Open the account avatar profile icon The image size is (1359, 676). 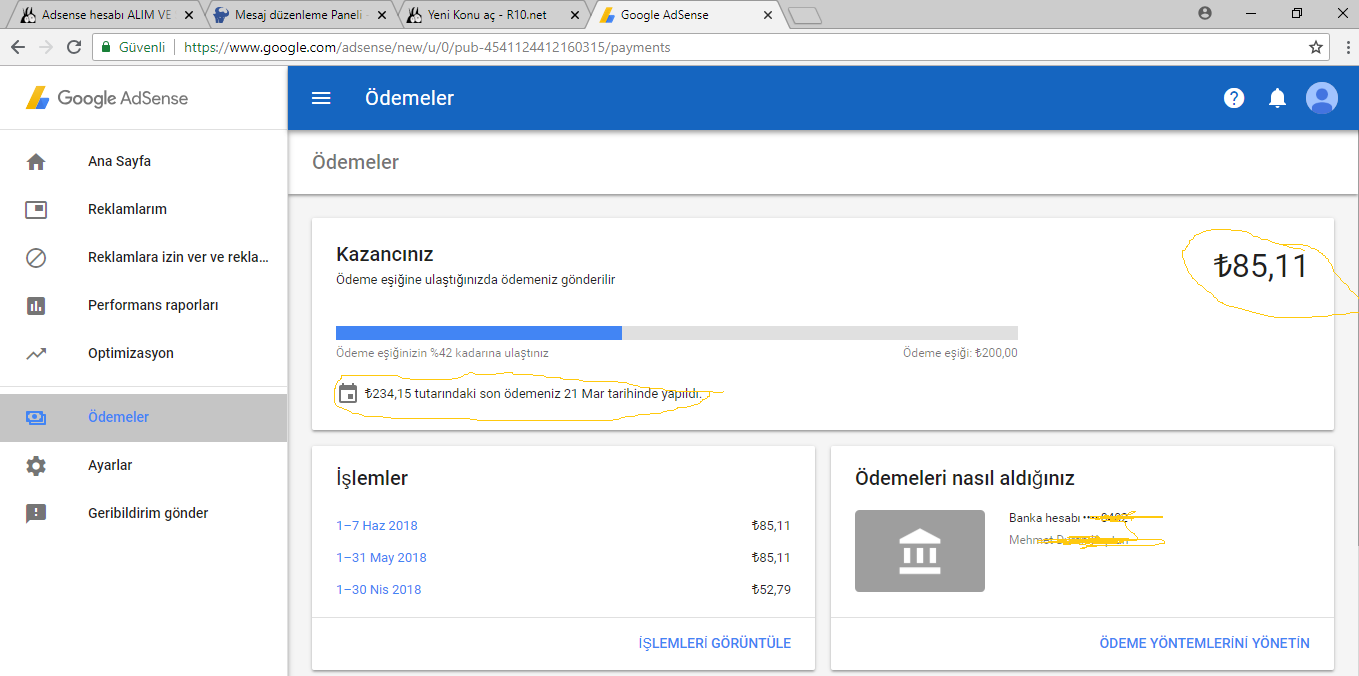pos(1322,98)
